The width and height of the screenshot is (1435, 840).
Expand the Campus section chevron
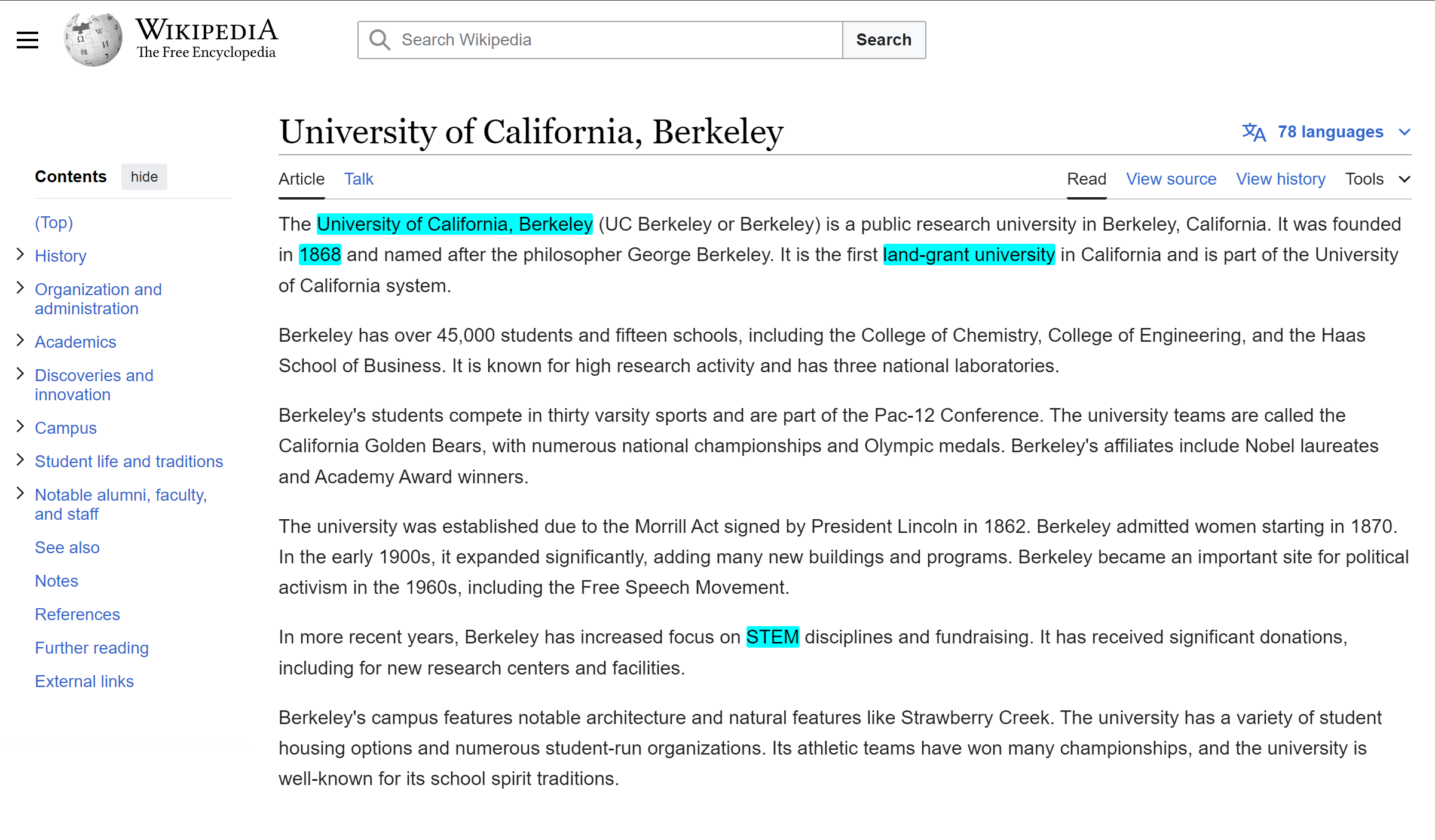pyautogui.click(x=20, y=427)
